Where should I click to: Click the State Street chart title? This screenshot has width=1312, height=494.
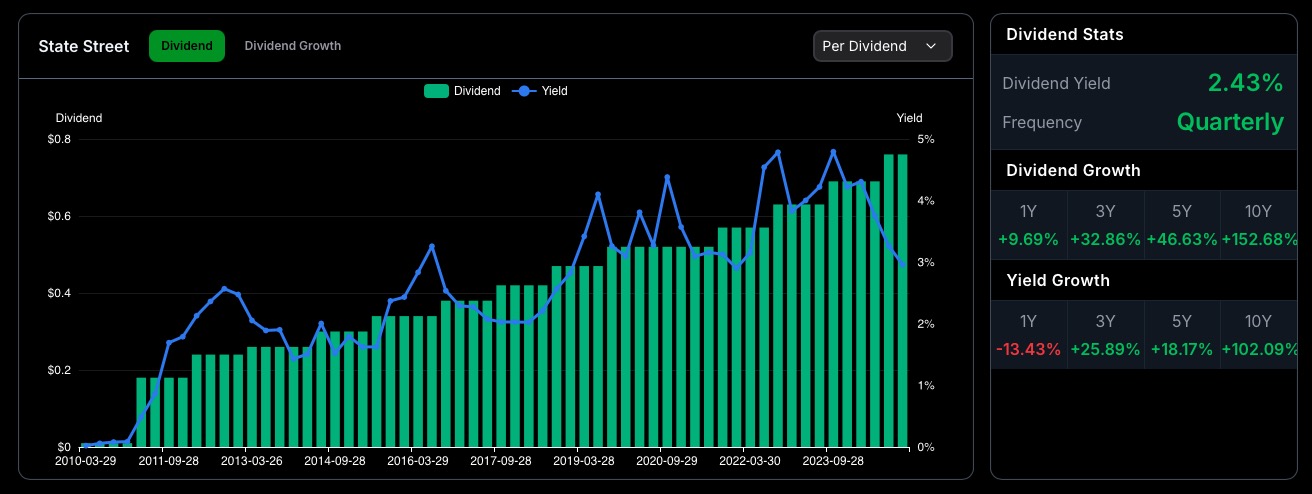[x=84, y=46]
